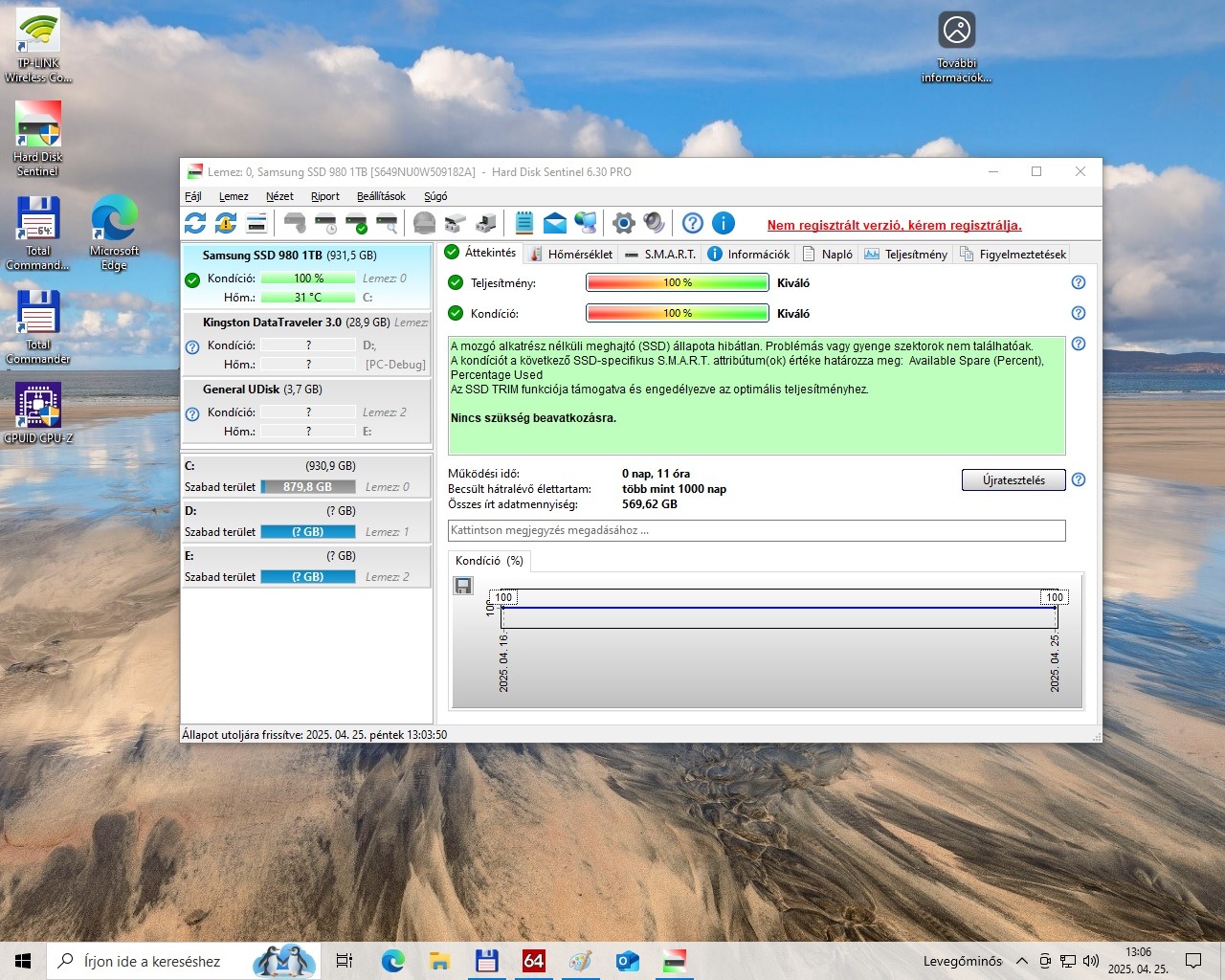The height and width of the screenshot is (980, 1225).
Task: Open the Riport menu
Action: (325, 196)
